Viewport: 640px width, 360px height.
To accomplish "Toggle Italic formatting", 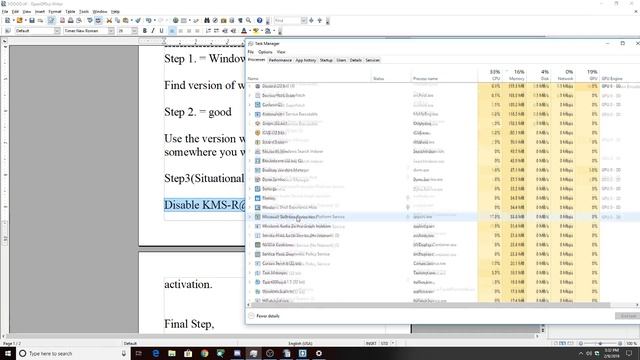I will point(153,31).
